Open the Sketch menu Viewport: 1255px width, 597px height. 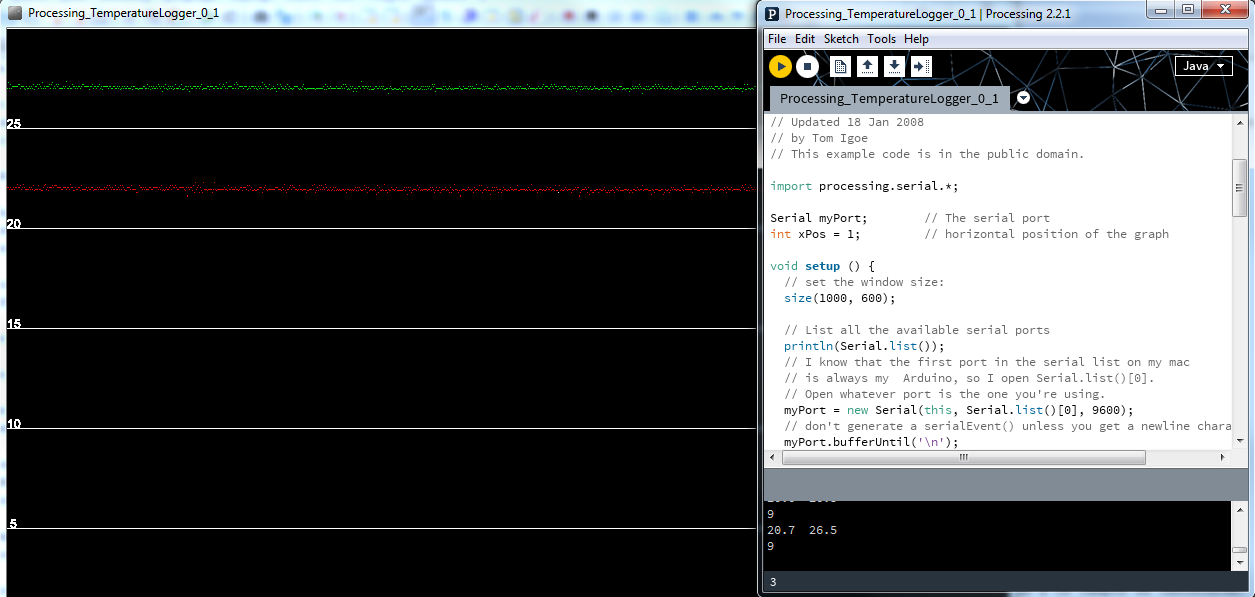point(841,39)
